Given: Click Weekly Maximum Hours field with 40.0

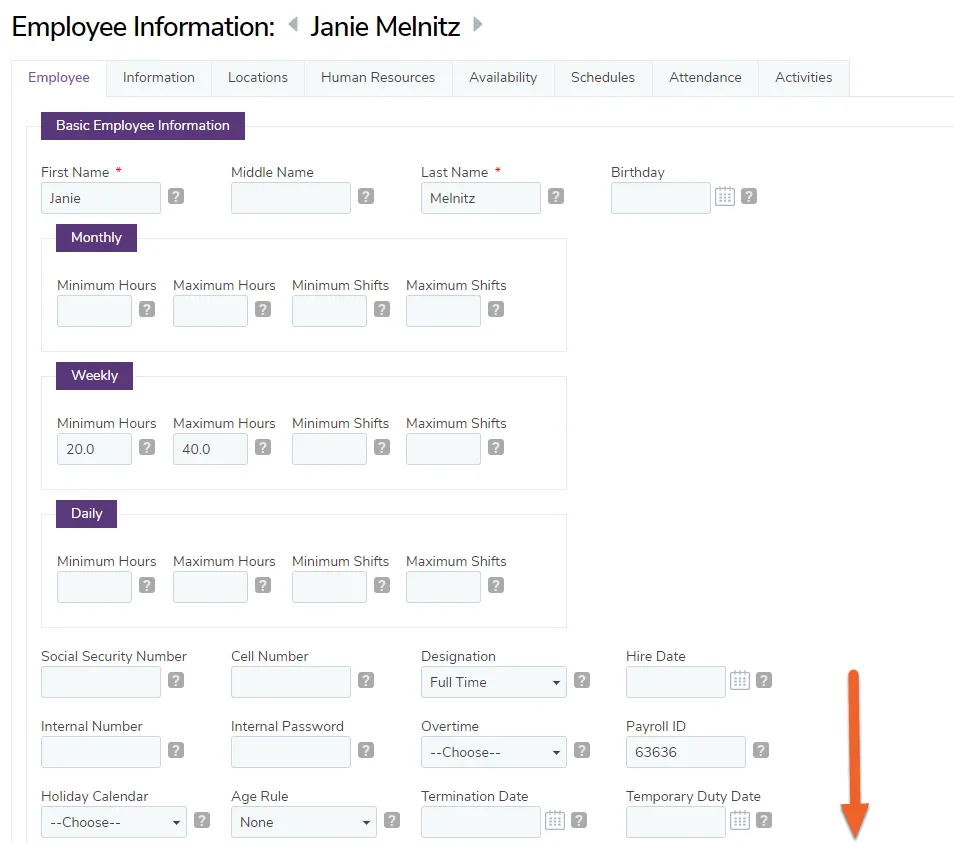Looking at the screenshot, I should tap(211, 449).
